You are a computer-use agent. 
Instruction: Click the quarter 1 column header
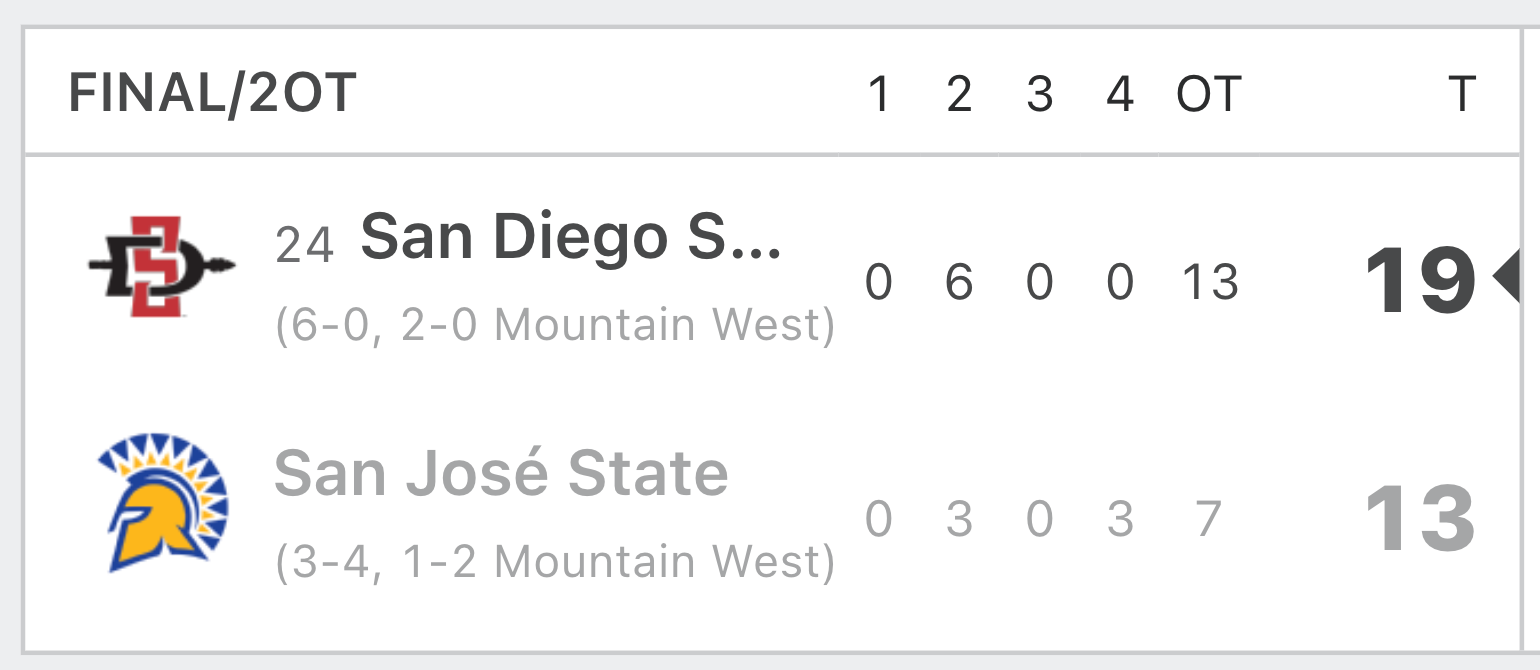(878, 94)
